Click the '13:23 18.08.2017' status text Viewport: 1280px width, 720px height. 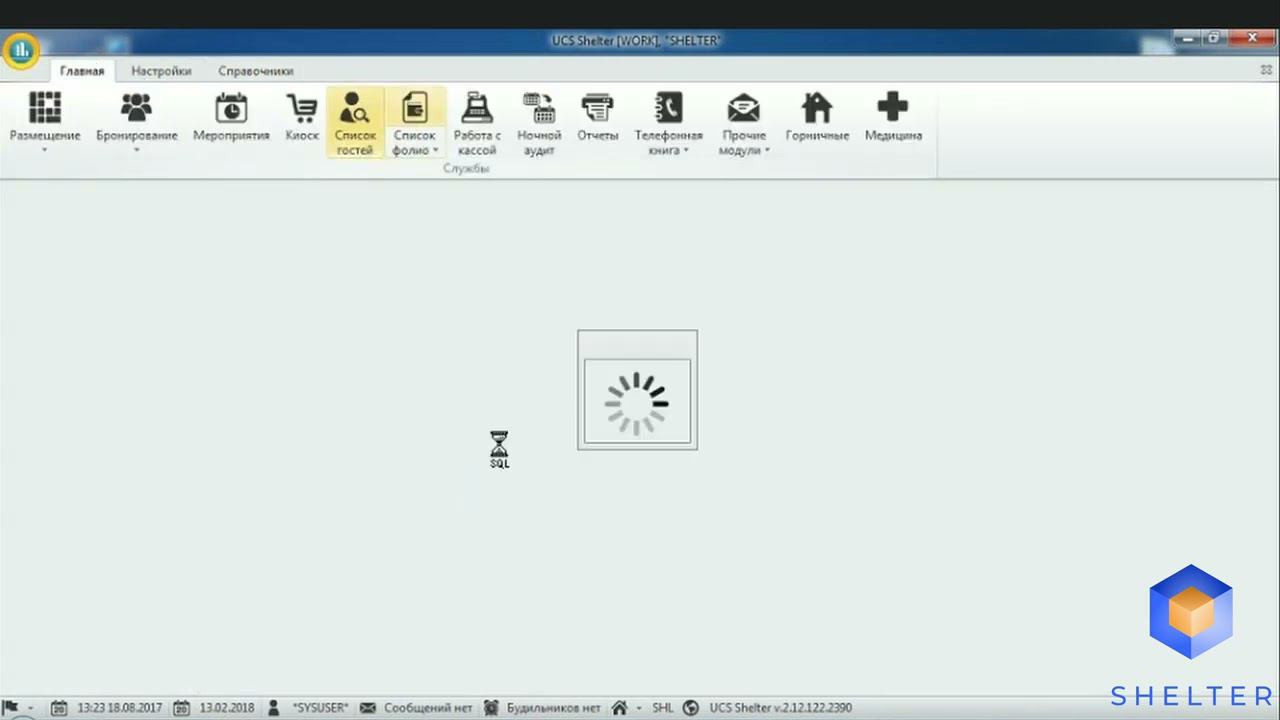coord(119,708)
